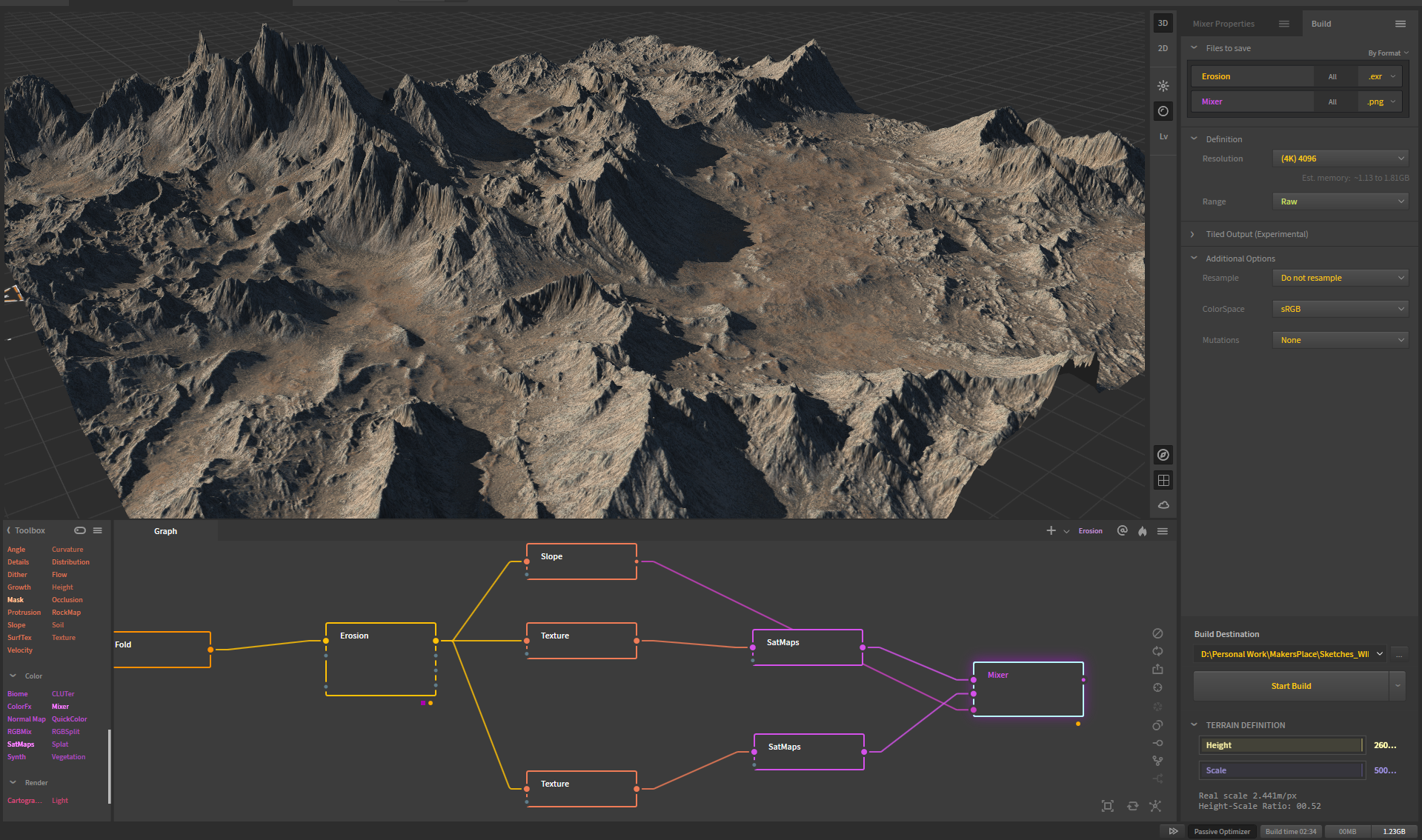This screenshot has width=1422, height=840.
Task: Click the All button in Erosion row
Action: click(x=1332, y=76)
